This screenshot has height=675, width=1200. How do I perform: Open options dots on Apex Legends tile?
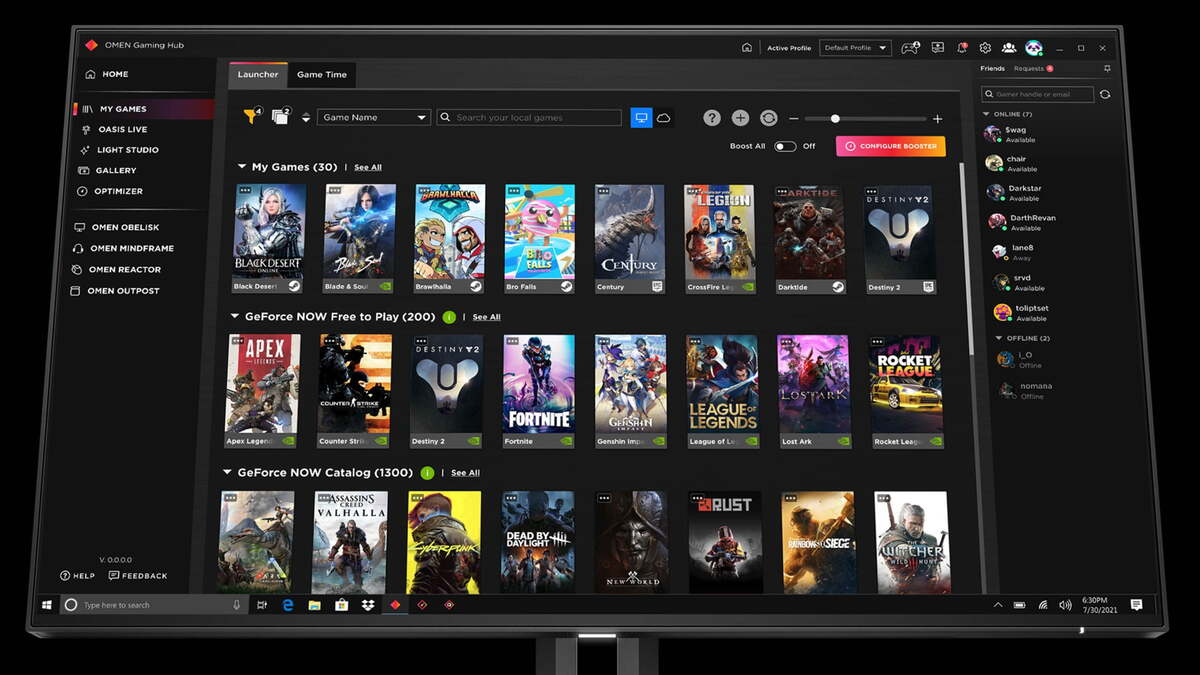[238, 341]
